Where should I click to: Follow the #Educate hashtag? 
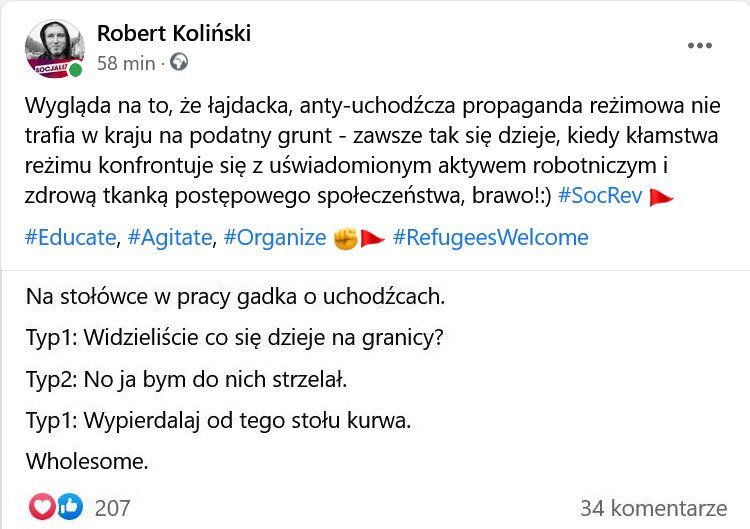click(70, 237)
